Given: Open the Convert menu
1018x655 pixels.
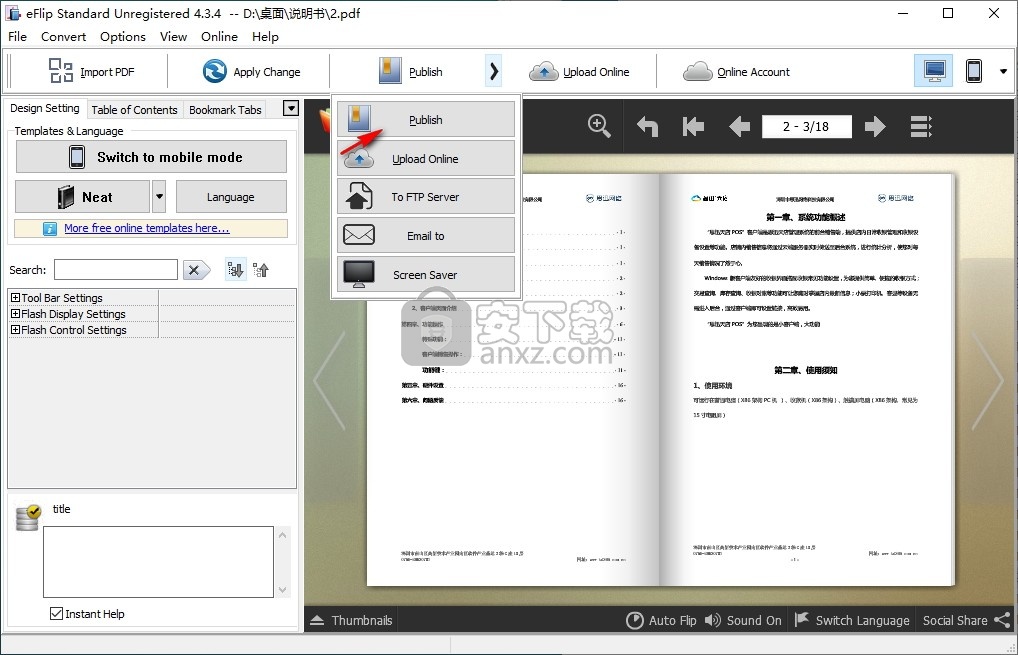Looking at the screenshot, I should [x=63, y=36].
